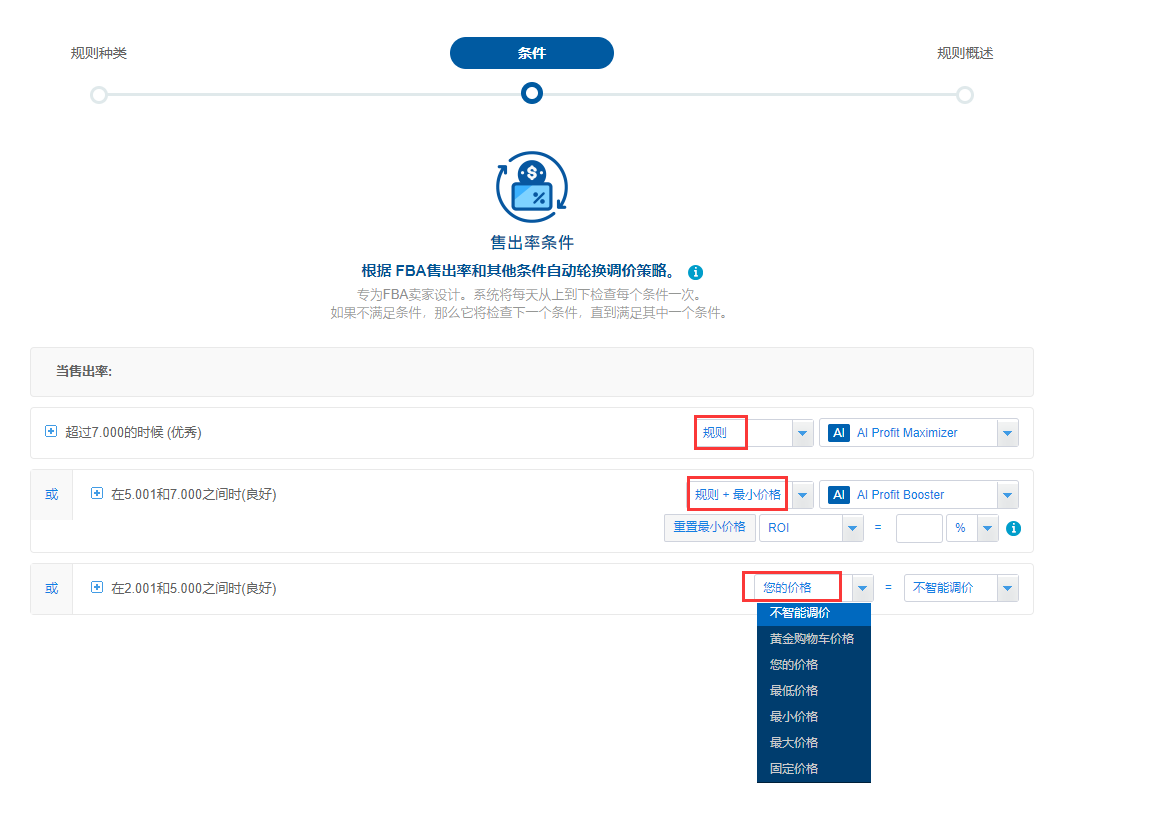Open the 规则 dropdown arrow in first row

[802, 433]
